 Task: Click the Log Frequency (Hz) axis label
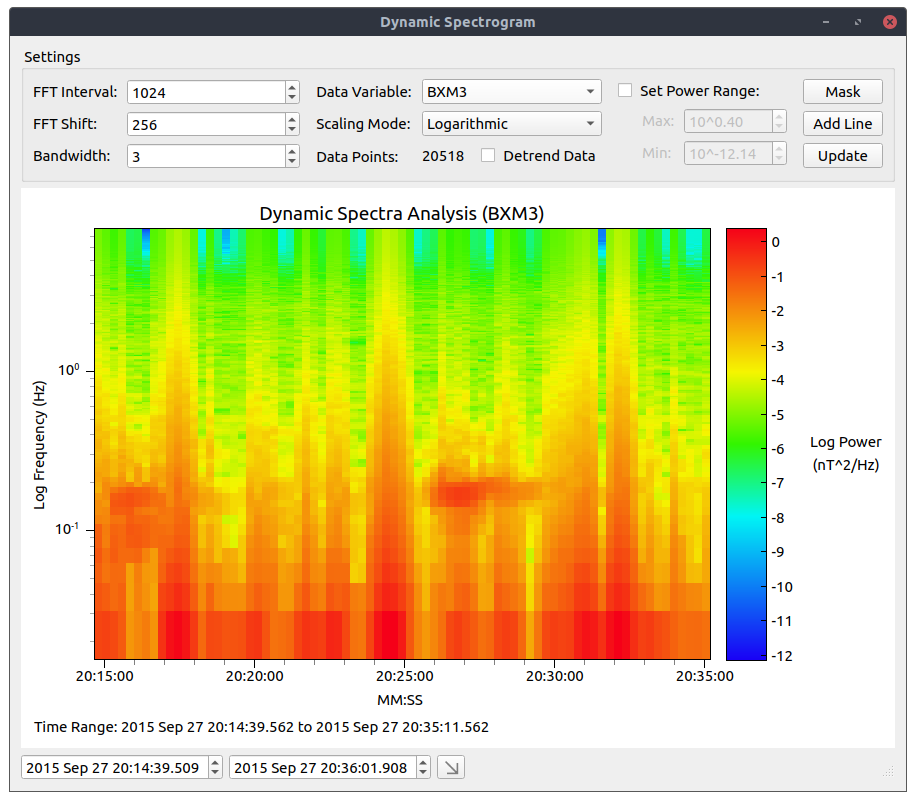coord(39,445)
